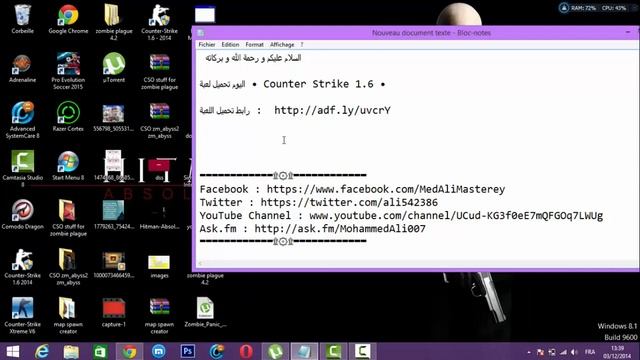Click the RAM usage widget

tap(577, 8)
